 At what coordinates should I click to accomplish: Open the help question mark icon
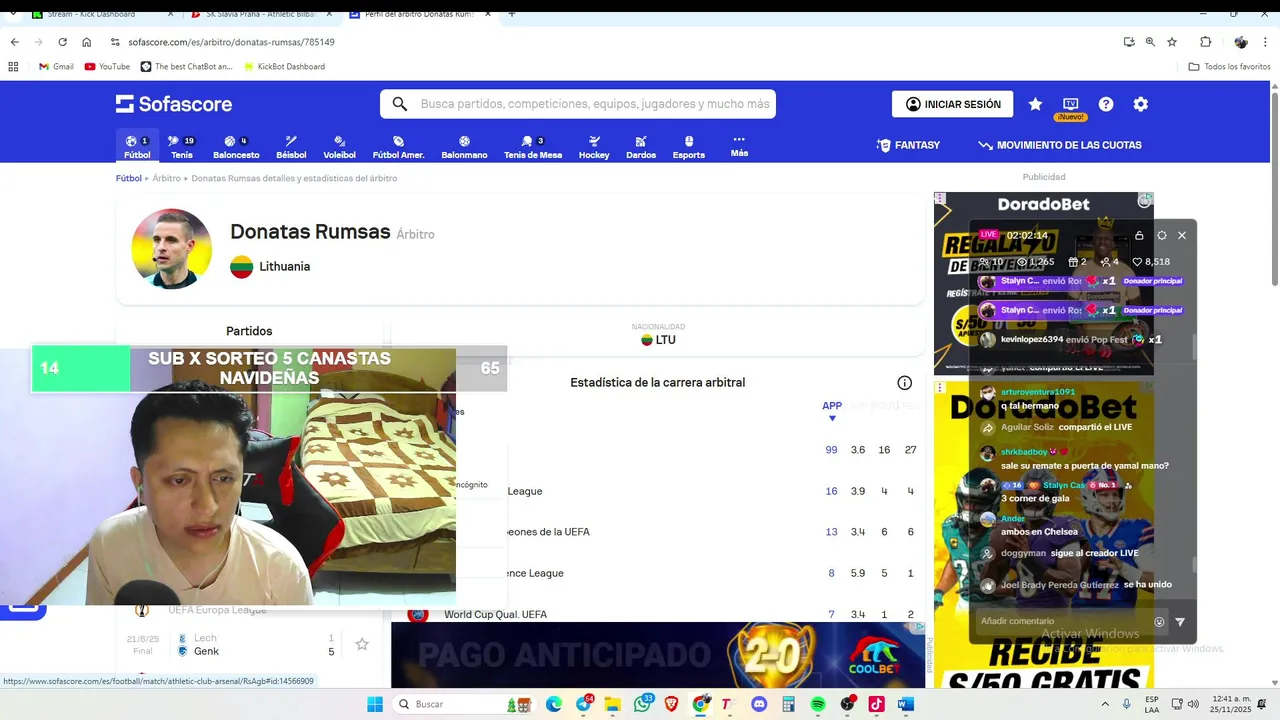click(x=1106, y=104)
